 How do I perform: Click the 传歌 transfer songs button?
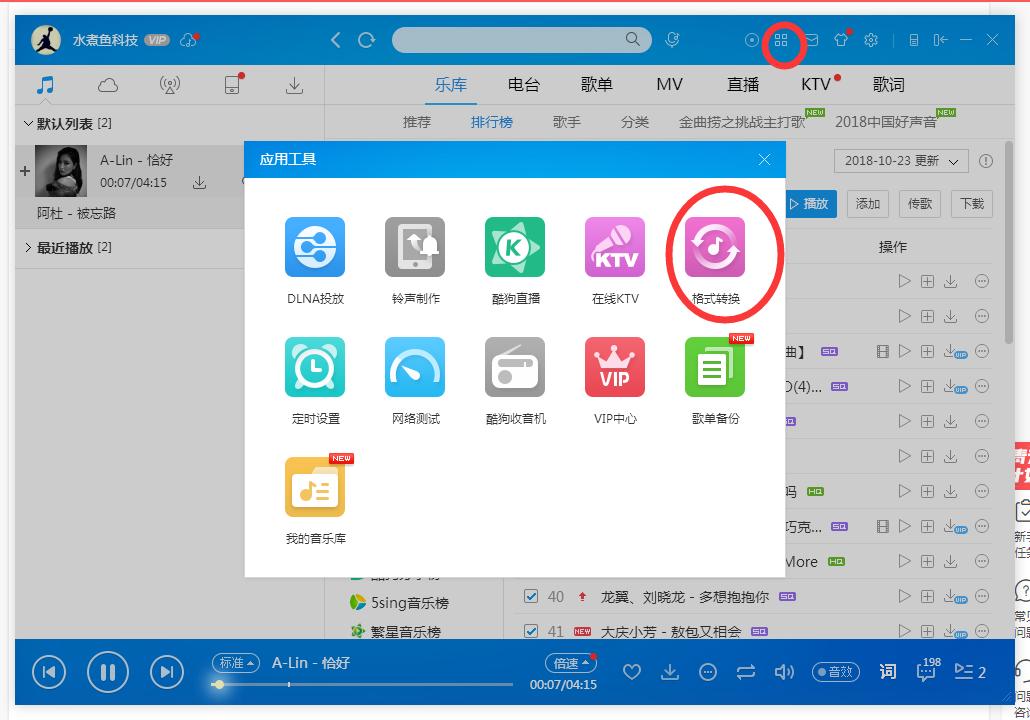tap(919, 204)
